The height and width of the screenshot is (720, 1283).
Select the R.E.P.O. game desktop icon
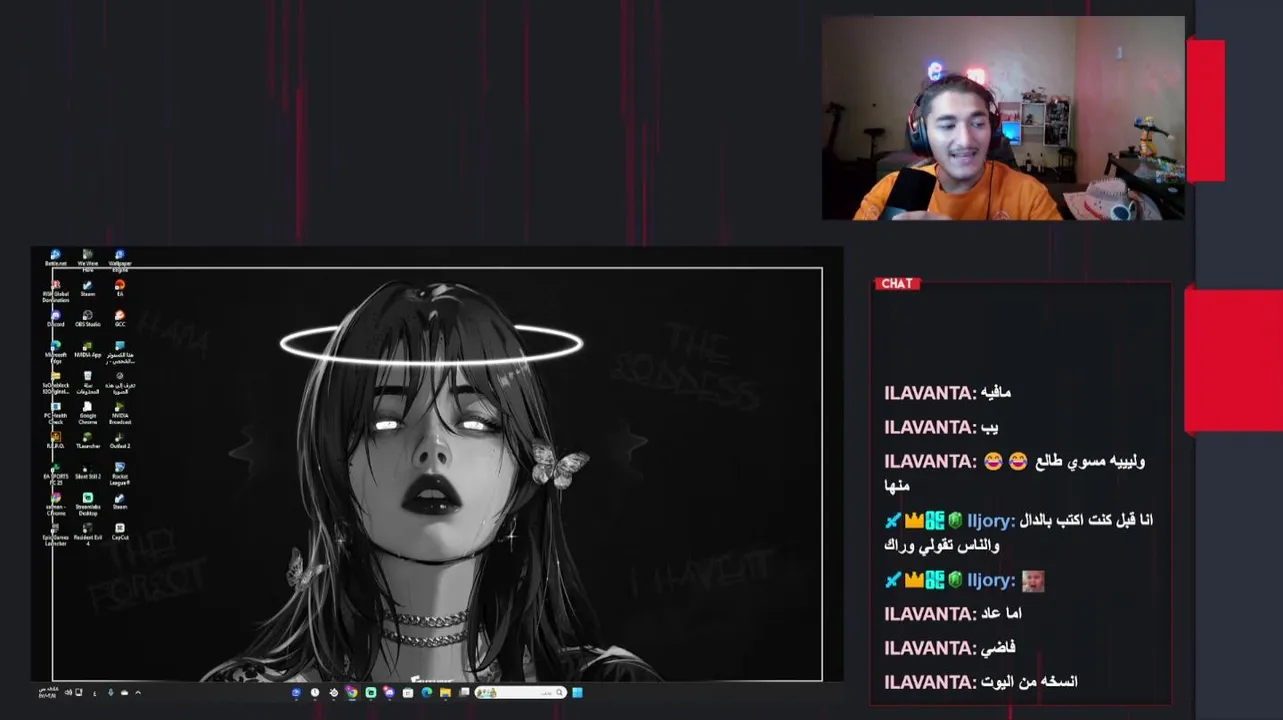(55, 440)
